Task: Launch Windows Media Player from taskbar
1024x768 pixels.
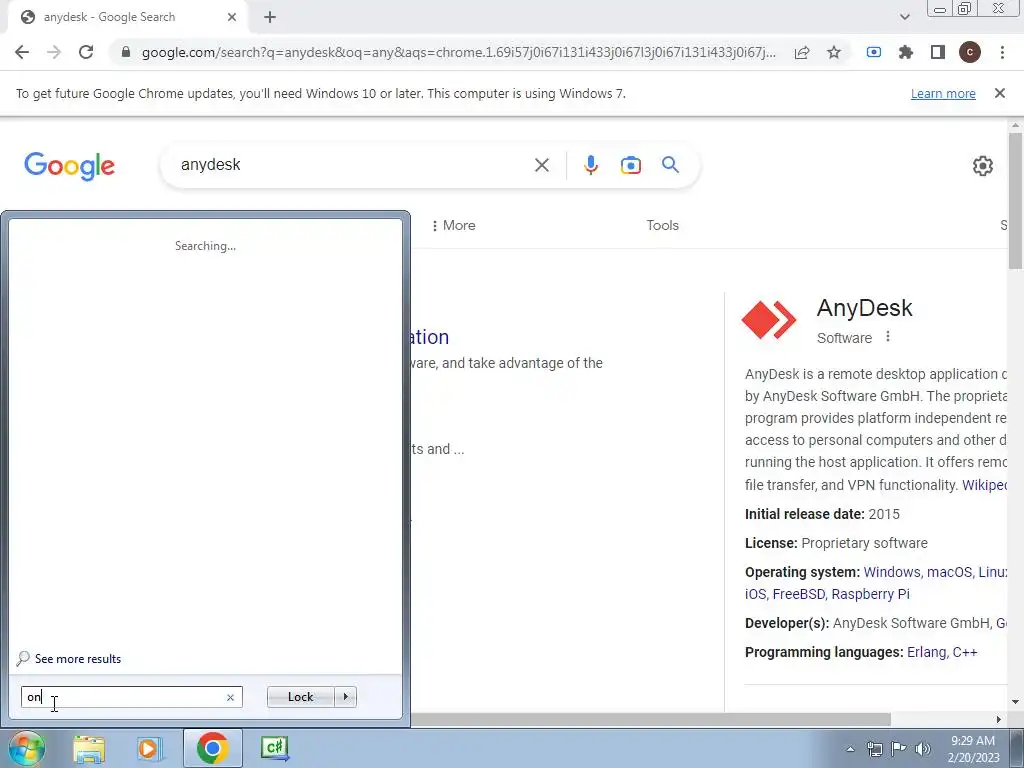Action: 149,749
